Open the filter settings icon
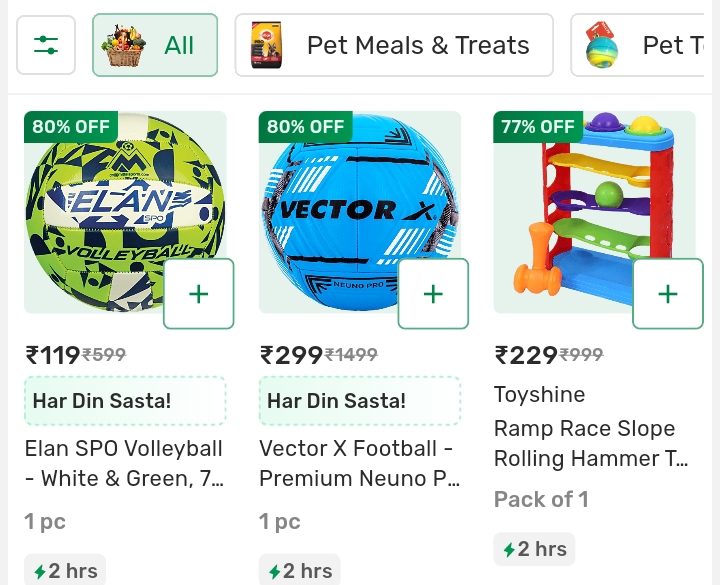The width and height of the screenshot is (720, 585). tap(46, 45)
